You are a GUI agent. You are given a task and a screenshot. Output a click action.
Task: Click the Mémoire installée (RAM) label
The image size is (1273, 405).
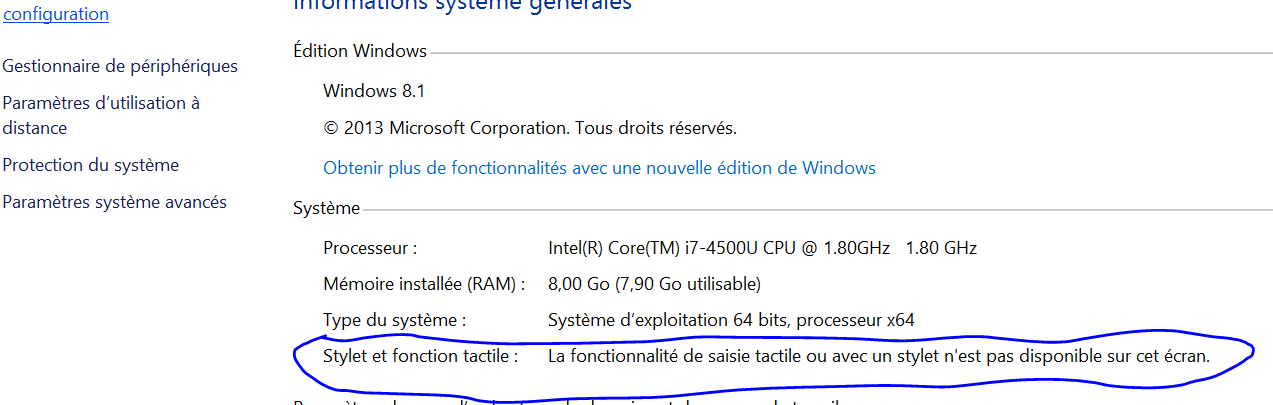(x=424, y=284)
